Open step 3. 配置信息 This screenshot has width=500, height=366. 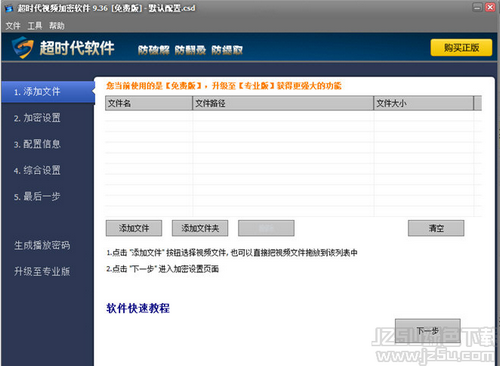(37, 144)
